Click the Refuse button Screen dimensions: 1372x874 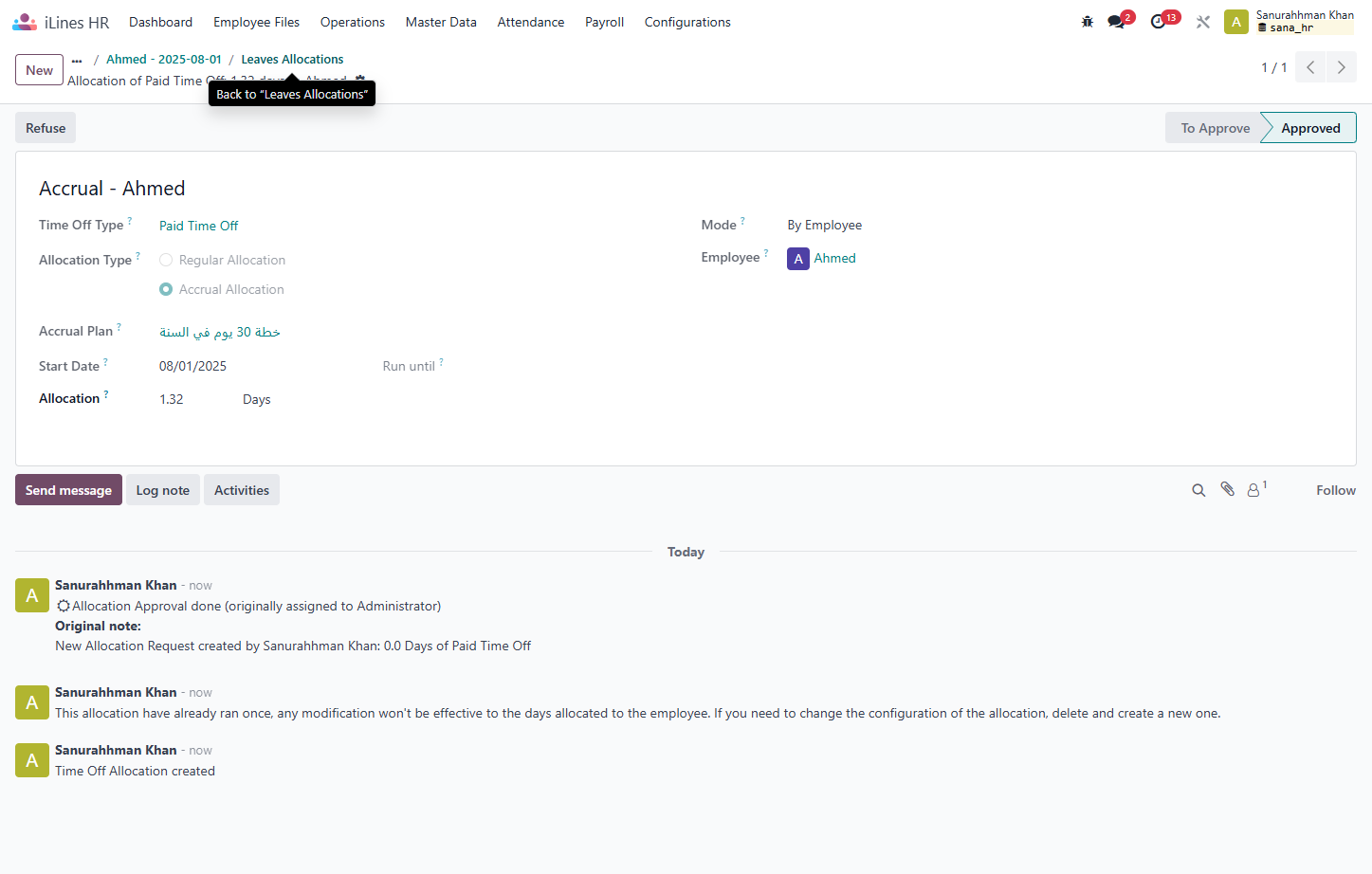46,128
